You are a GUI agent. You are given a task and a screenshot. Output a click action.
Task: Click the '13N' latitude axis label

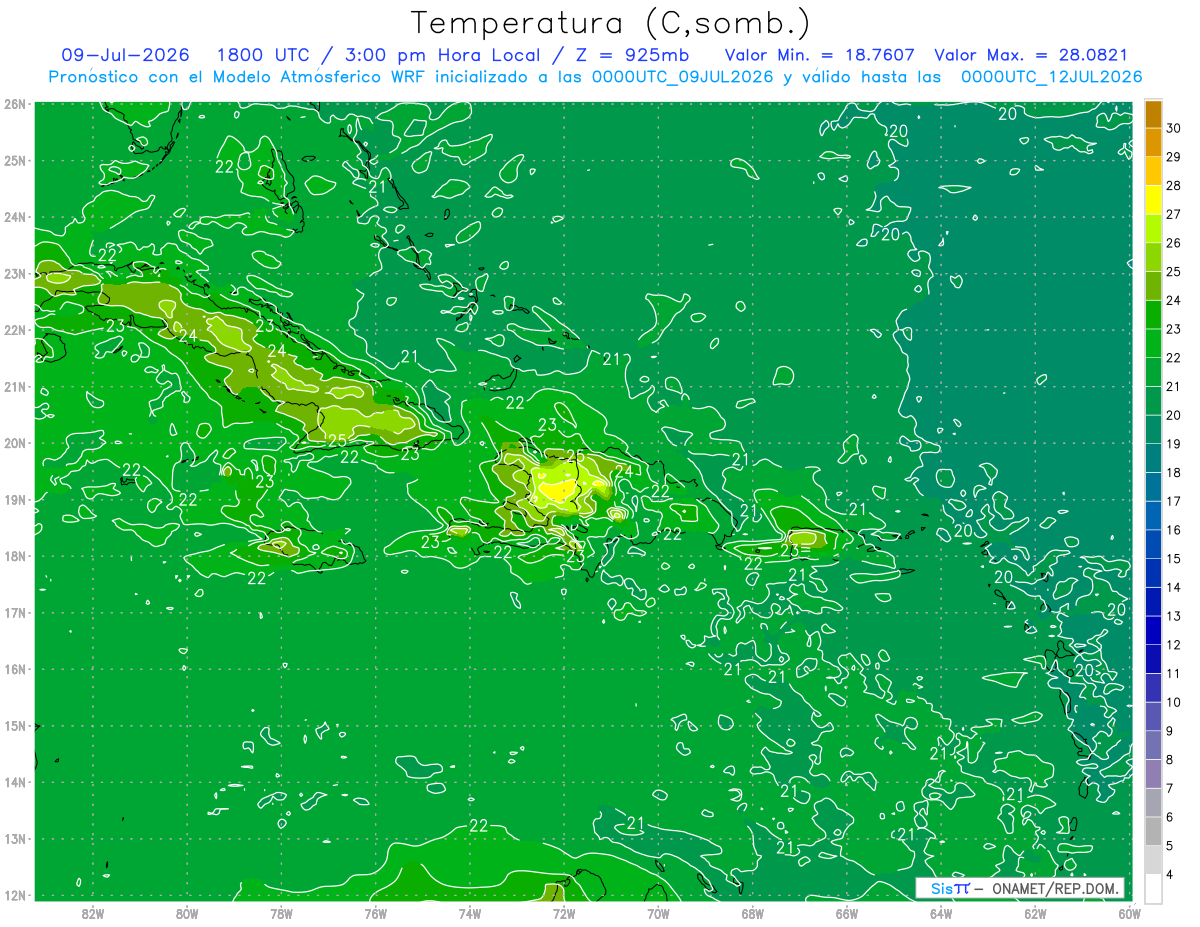coord(15,839)
